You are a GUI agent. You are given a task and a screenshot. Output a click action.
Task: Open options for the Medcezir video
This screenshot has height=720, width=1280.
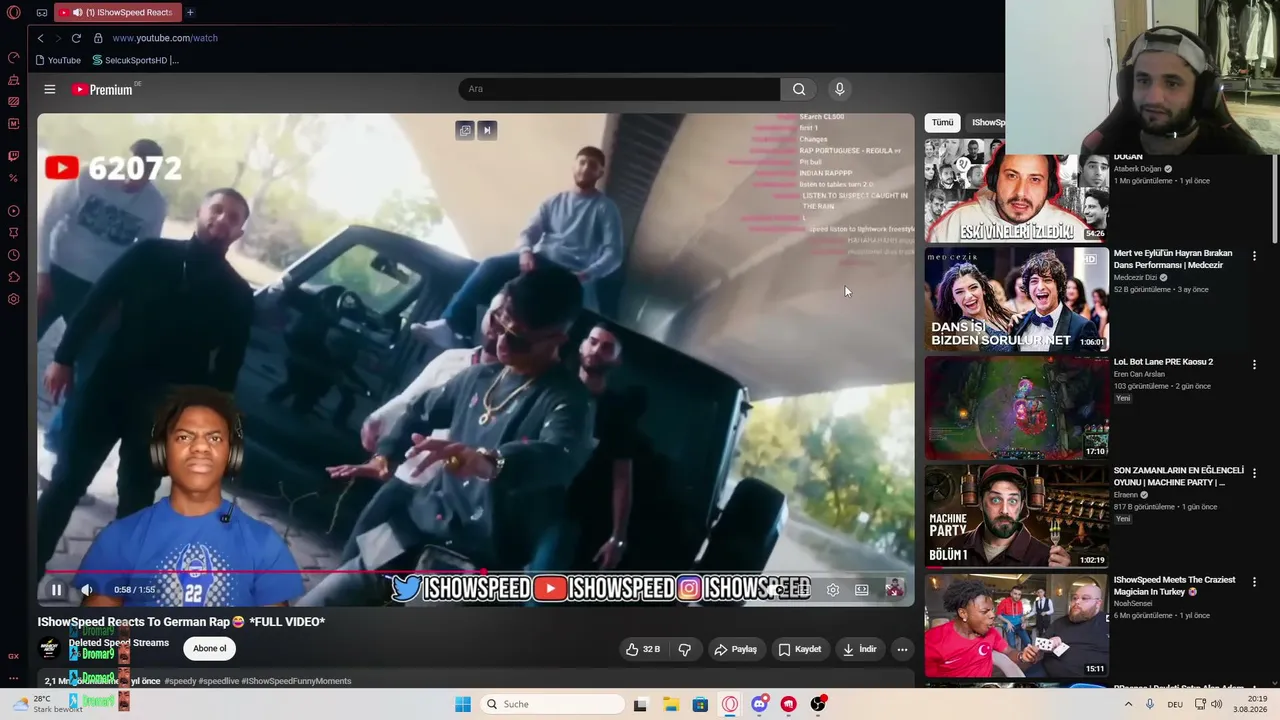[x=1254, y=256]
